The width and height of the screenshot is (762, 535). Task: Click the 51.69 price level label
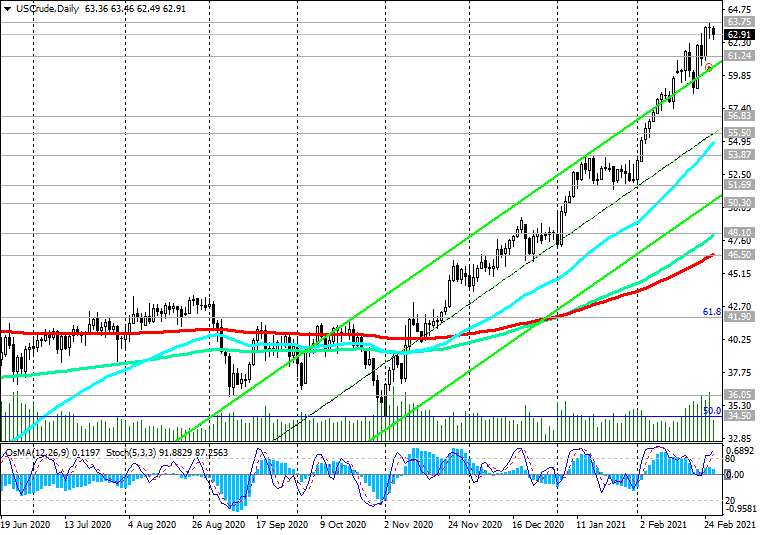point(739,185)
